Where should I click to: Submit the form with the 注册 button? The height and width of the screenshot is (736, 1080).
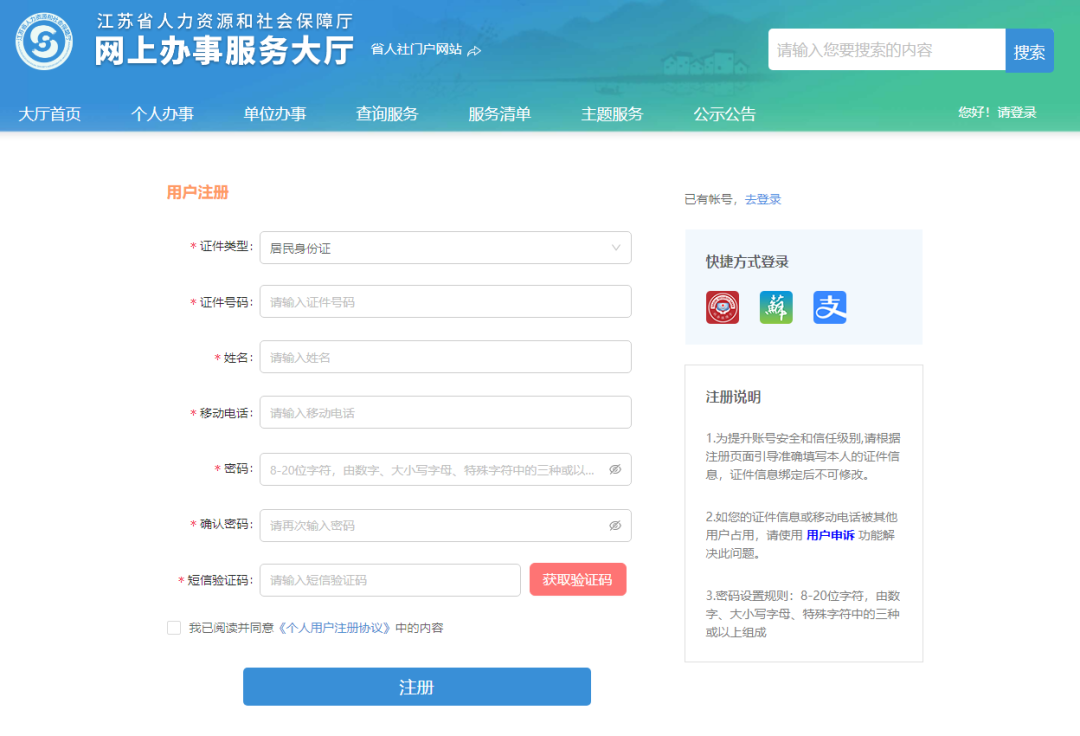pyautogui.click(x=417, y=686)
